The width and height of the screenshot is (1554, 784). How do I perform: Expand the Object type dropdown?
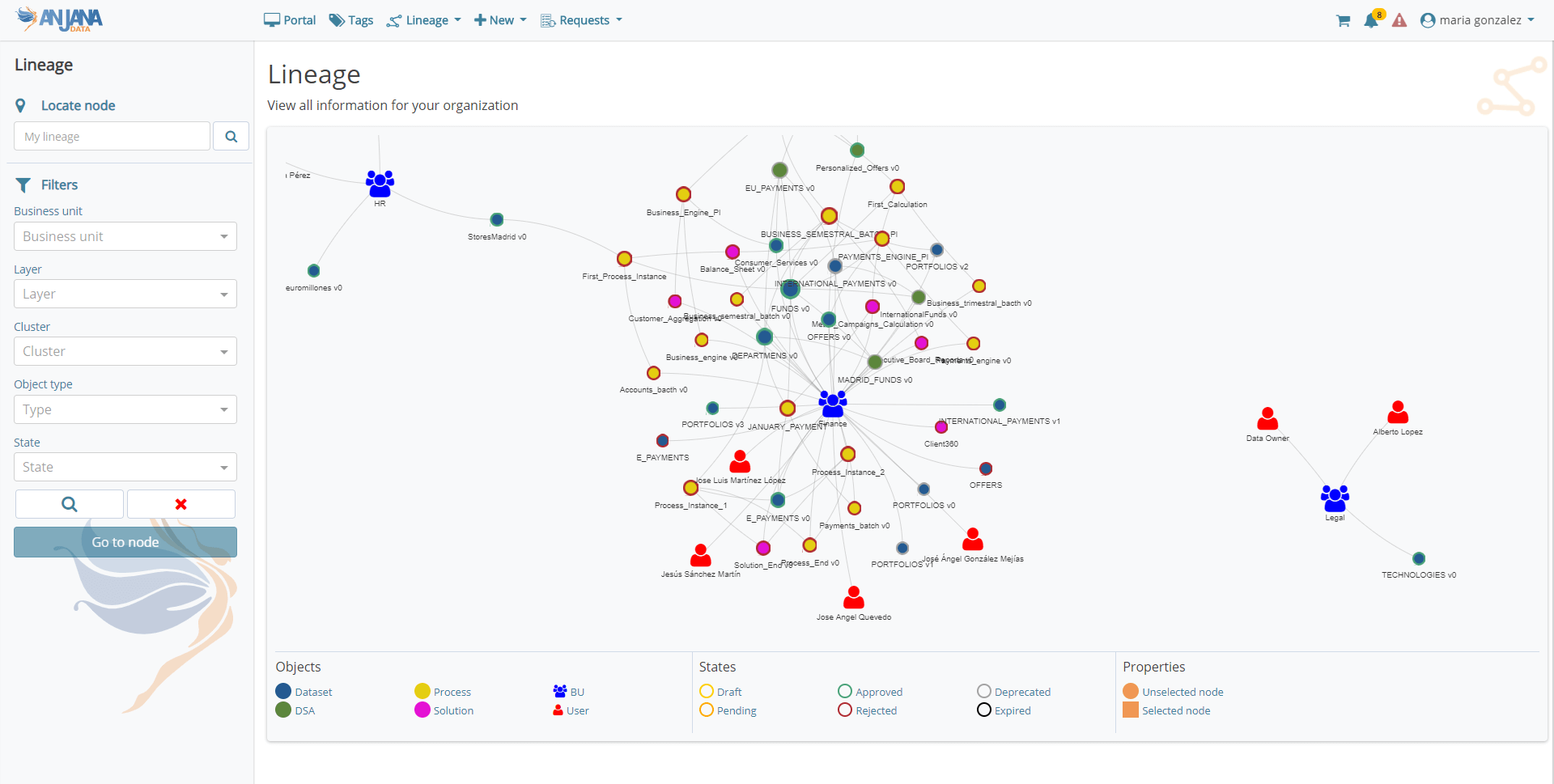(x=125, y=409)
